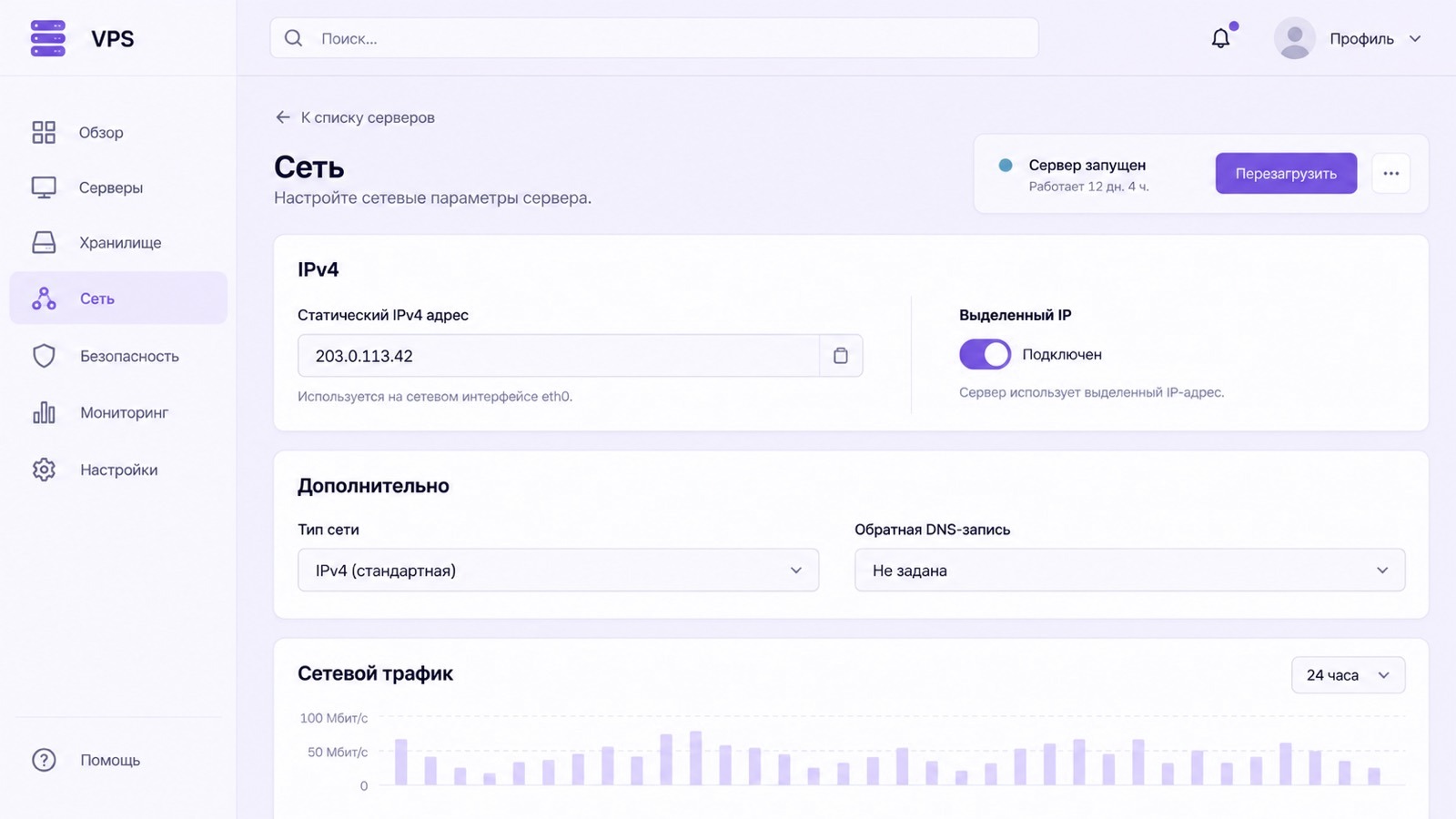Click the Дополнительно section heading
Viewport: 1456px width, 819px height.
point(373,486)
